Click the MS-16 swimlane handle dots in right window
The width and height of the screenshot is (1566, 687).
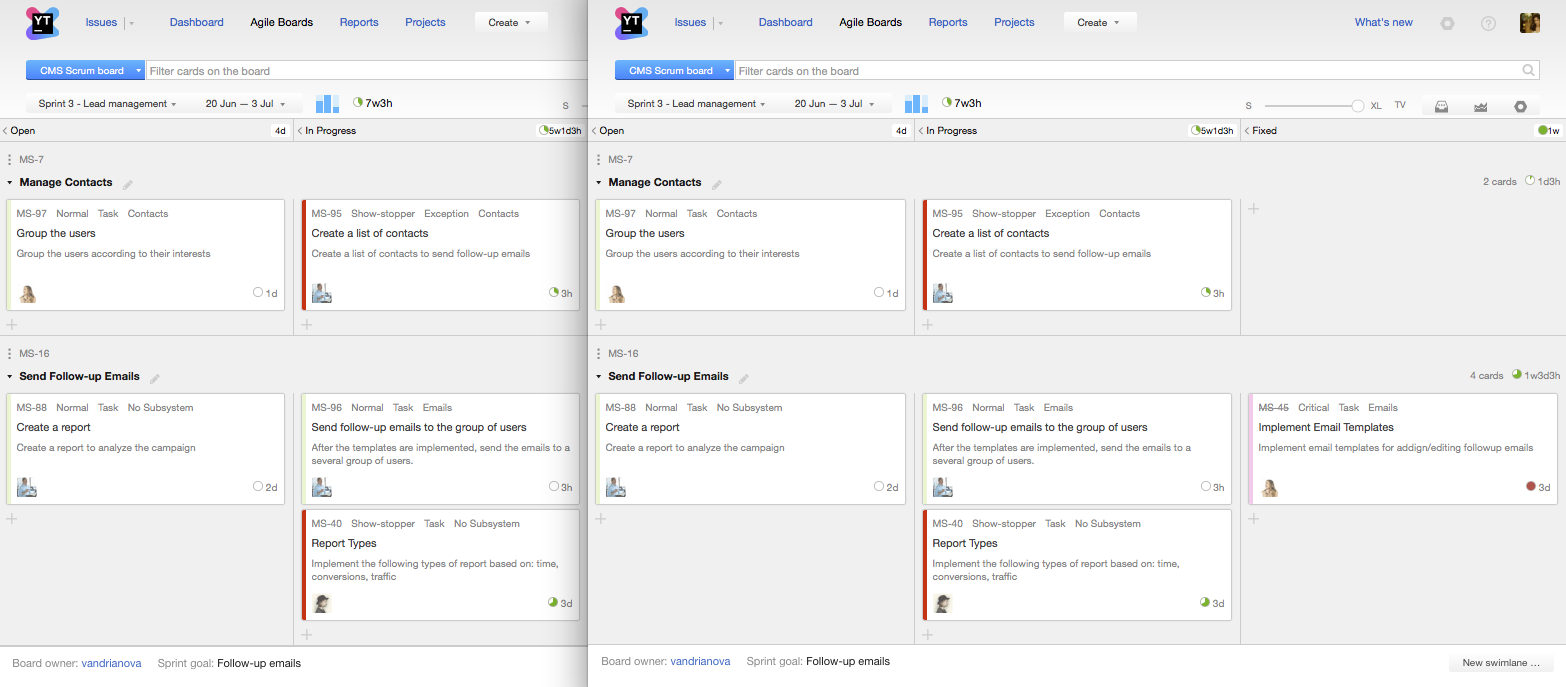(598, 354)
